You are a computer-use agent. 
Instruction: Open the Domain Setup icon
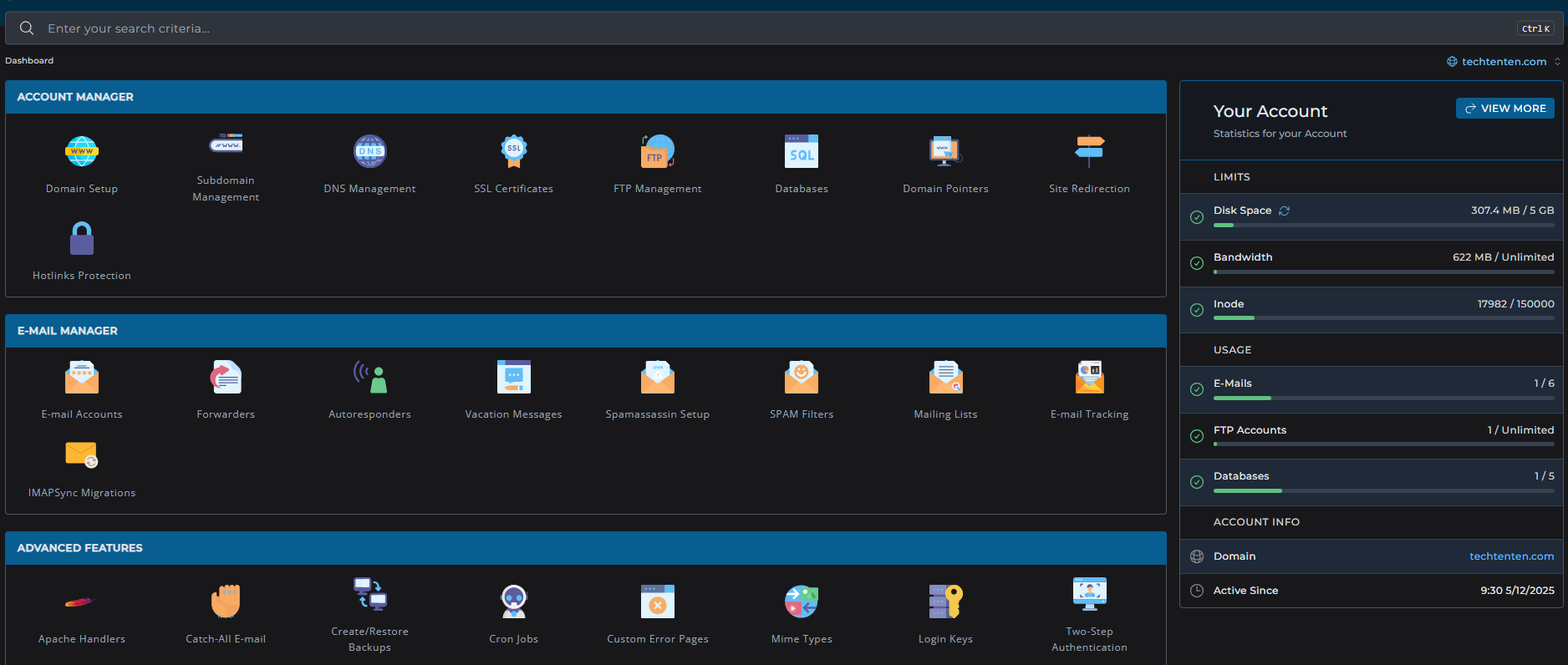(82, 152)
